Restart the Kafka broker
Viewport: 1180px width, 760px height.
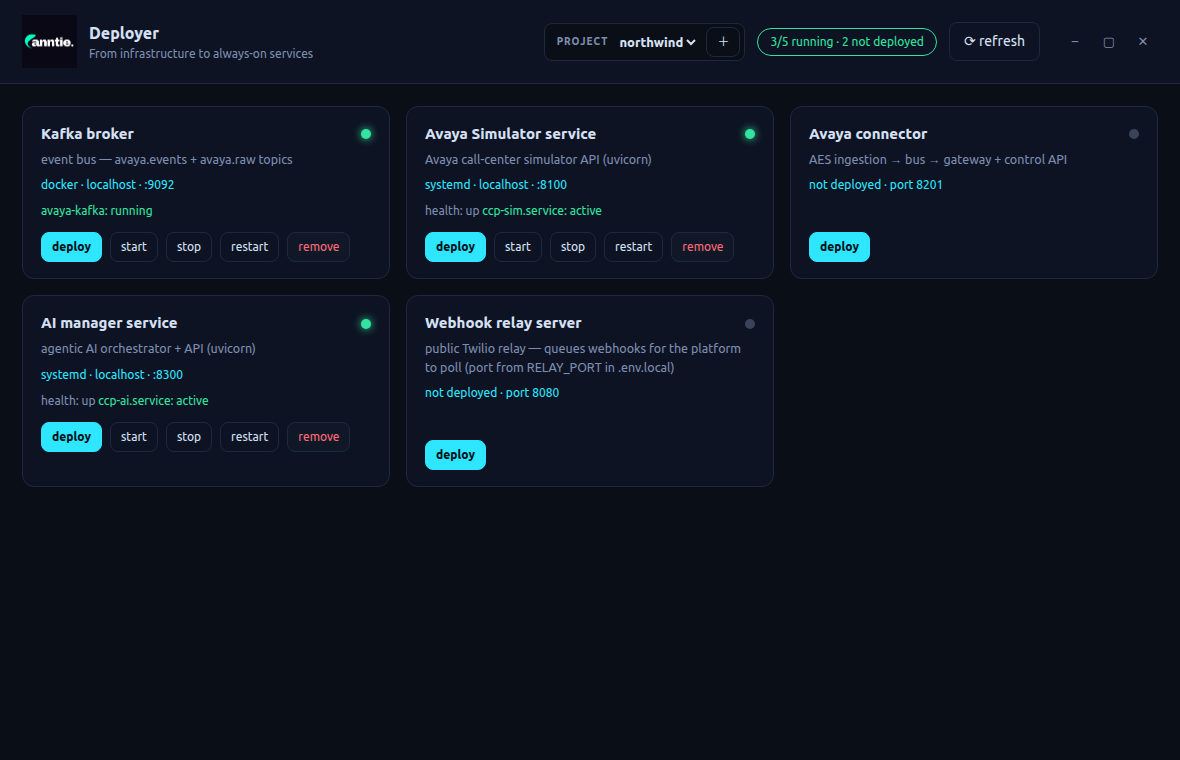(x=249, y=247)
